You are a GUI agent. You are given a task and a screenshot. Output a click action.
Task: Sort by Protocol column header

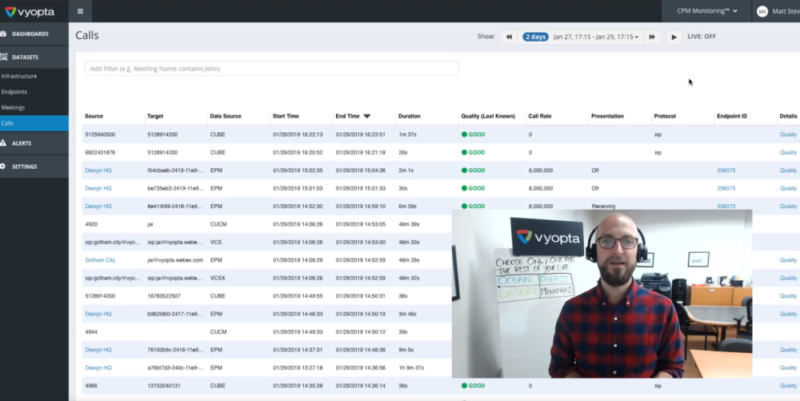pos(665,116)
